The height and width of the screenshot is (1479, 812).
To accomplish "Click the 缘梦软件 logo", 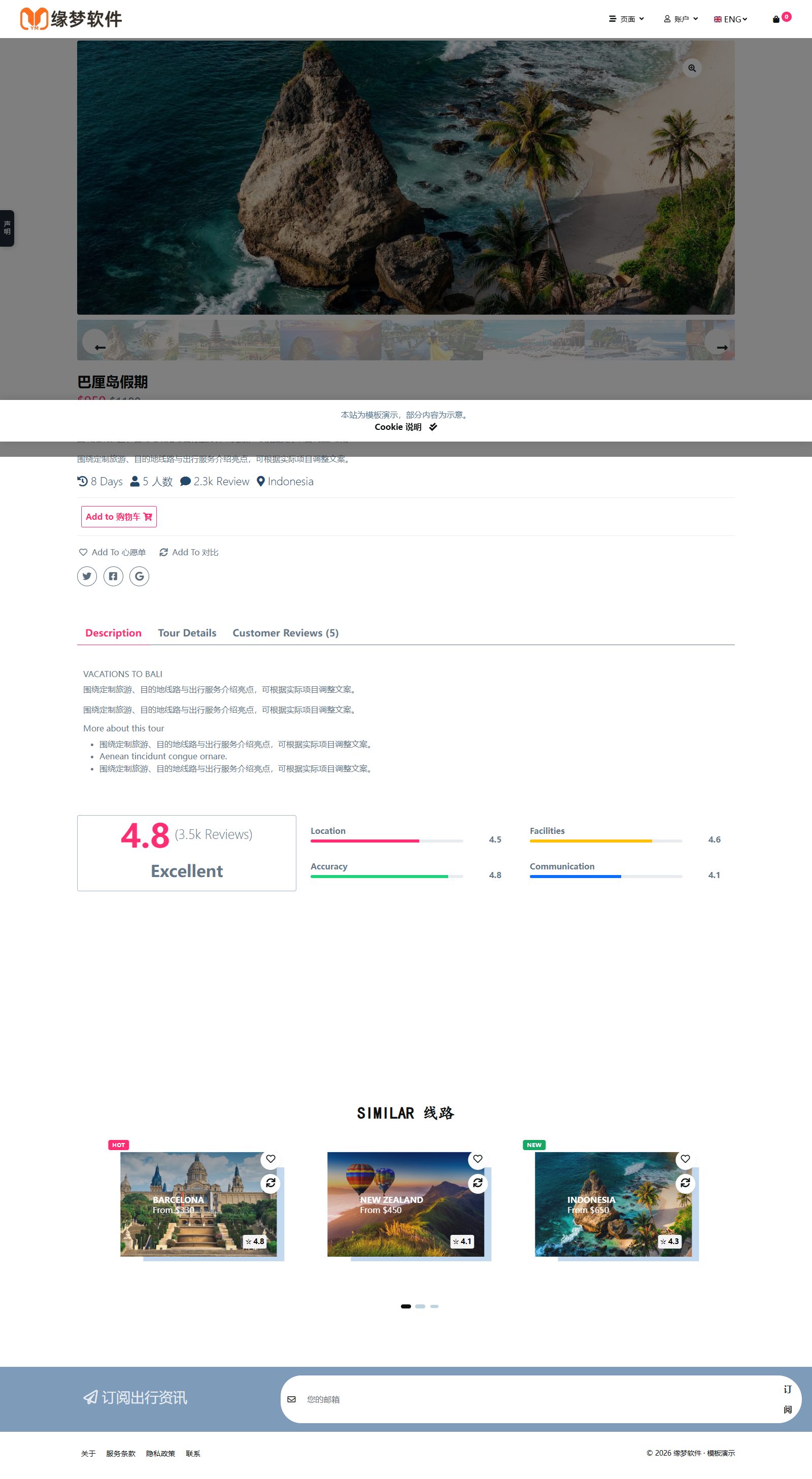I will coord(71,19).
